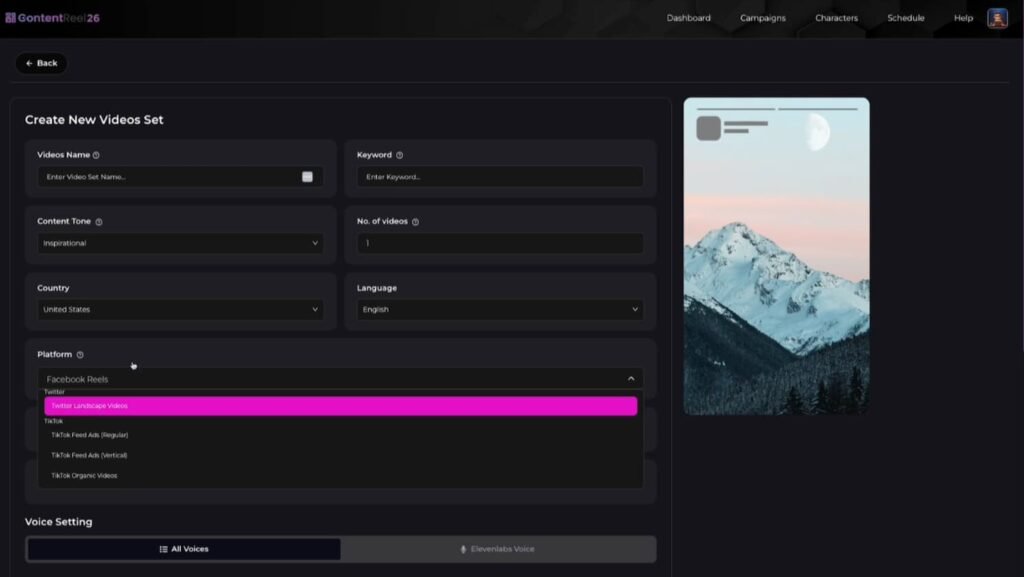Click the mountain video preview thumbnail
Screen dimensions: 1024x577
click(776, 255)
